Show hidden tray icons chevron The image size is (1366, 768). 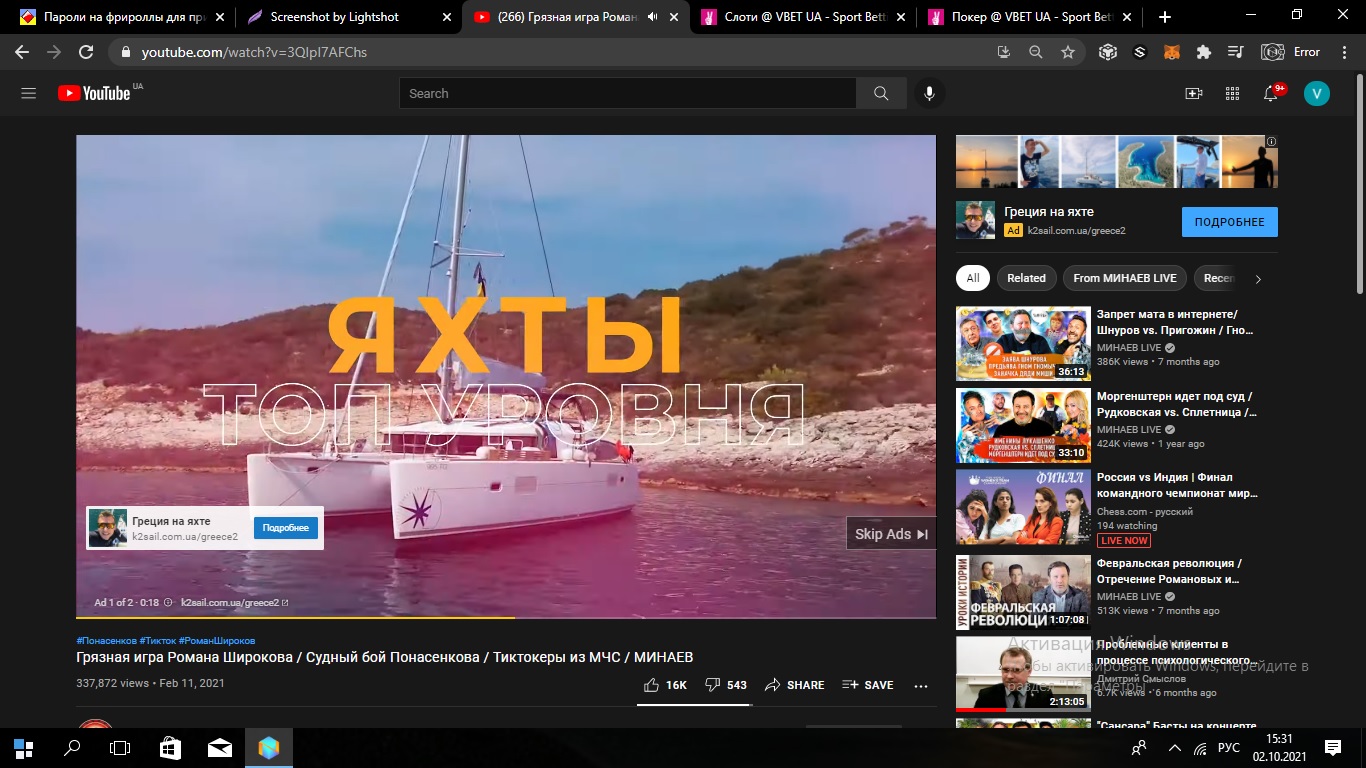click(x=1174, y=747)
